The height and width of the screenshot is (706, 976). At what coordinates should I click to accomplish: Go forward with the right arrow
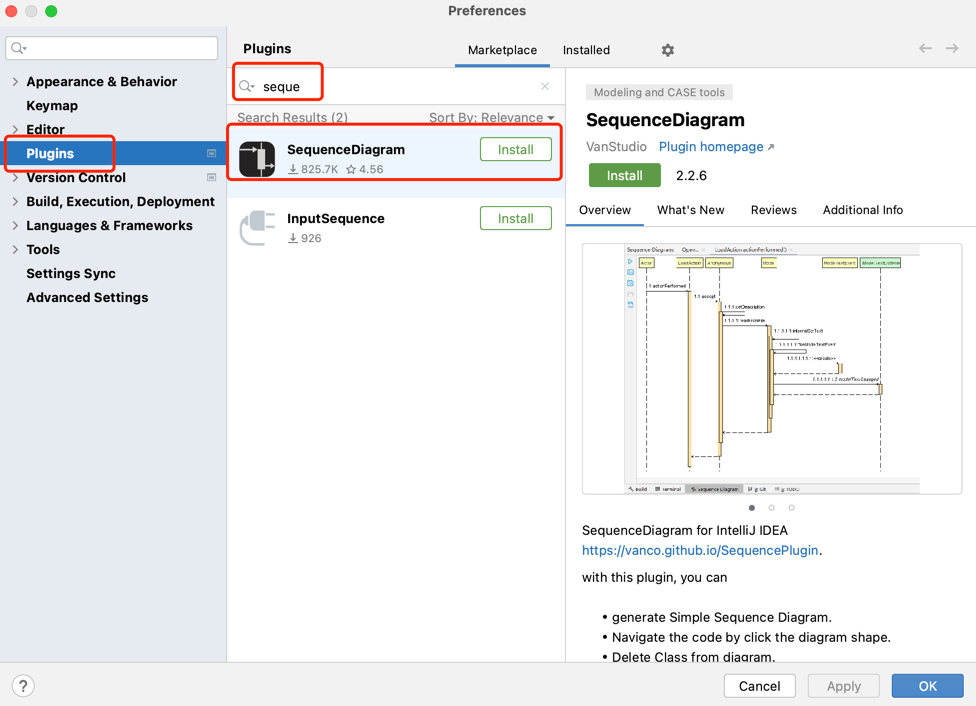click(x=952, y=49)
